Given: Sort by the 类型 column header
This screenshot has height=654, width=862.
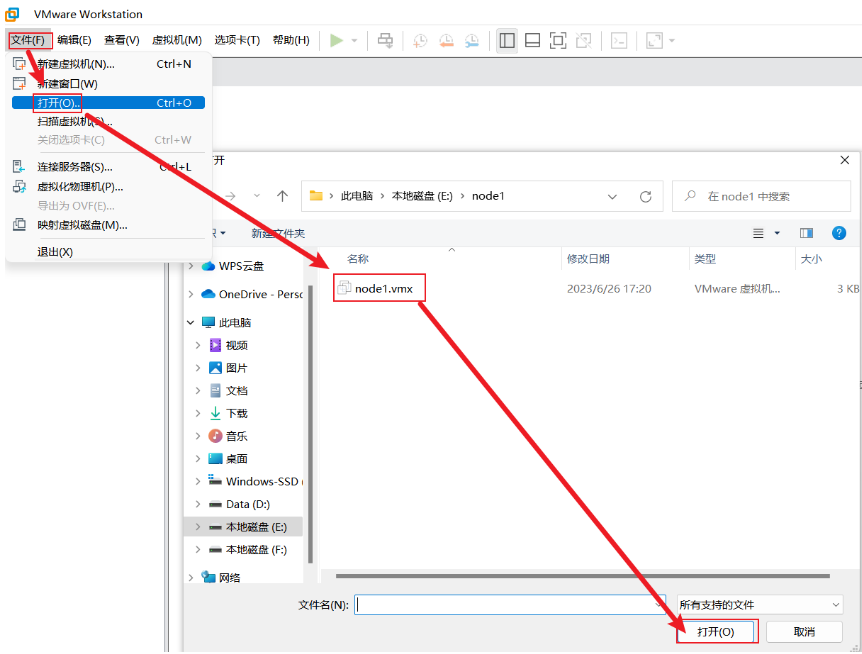Looking at the screenshot, I should point(705,259).
